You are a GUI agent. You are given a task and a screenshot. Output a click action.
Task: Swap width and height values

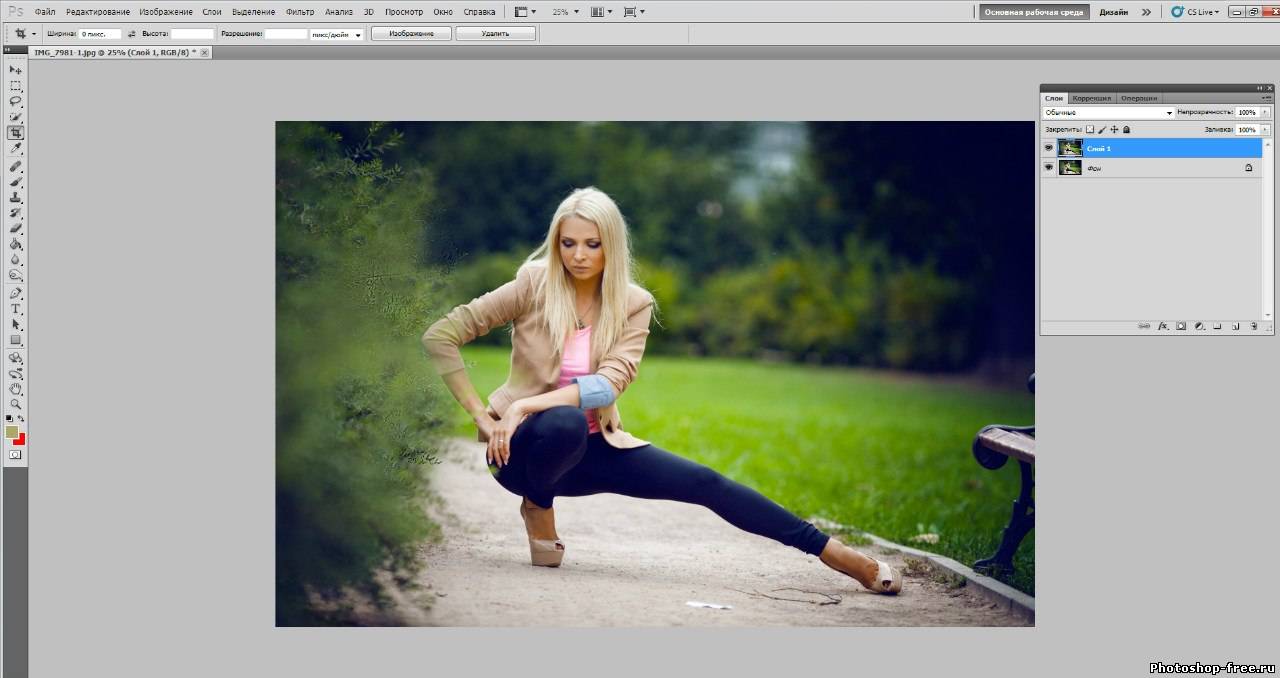(x=131, y=33)
